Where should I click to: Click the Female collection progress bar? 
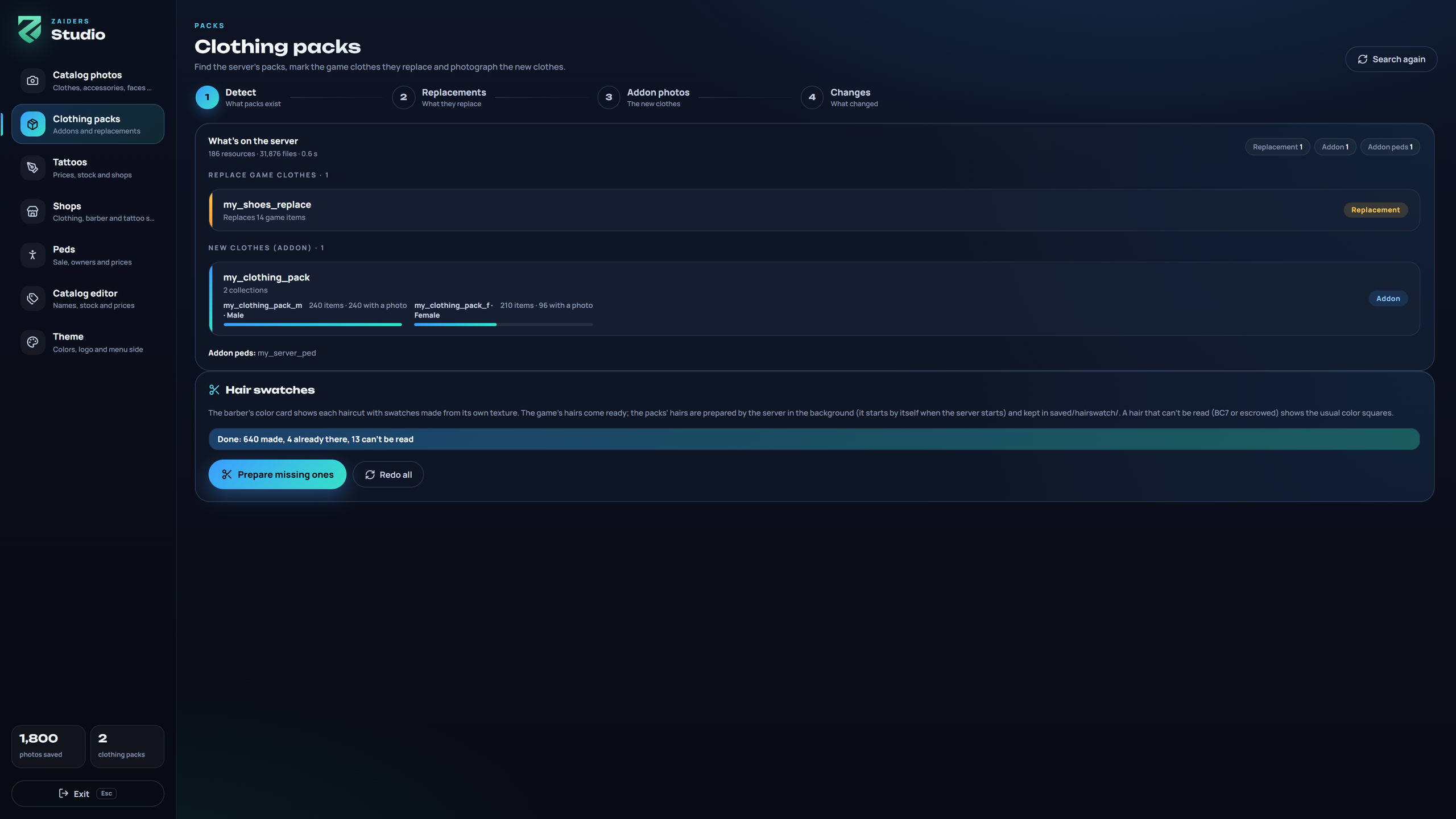[x=503, y=325]
